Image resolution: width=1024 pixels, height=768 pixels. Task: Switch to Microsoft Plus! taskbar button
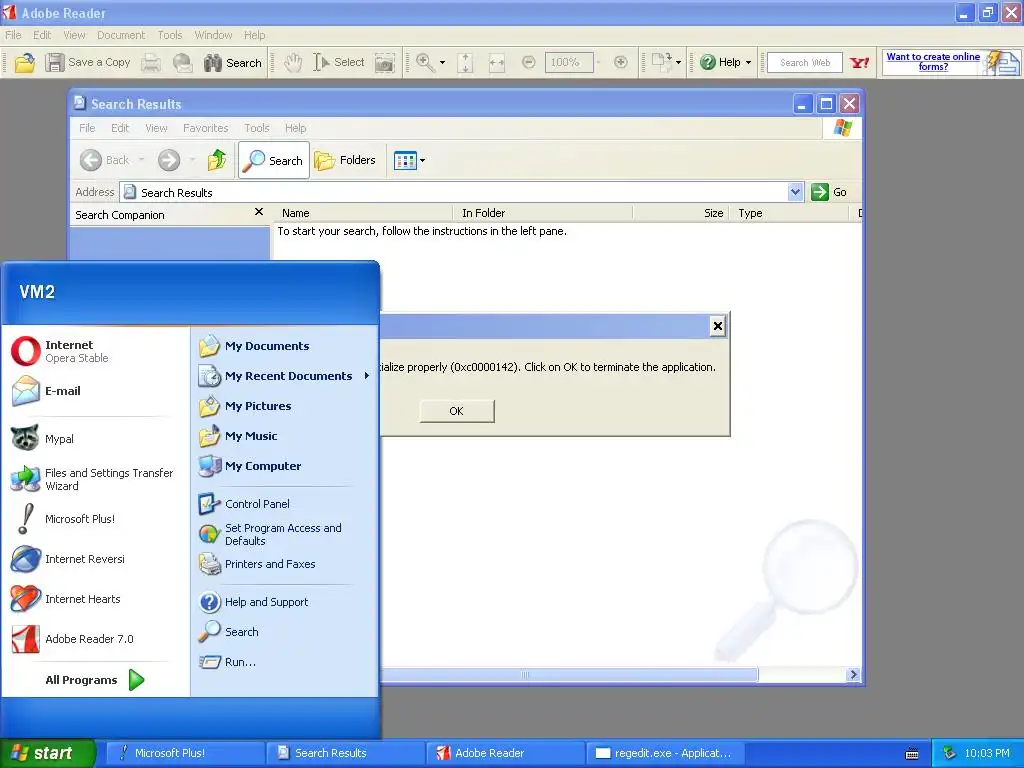[x=185, y=753]
